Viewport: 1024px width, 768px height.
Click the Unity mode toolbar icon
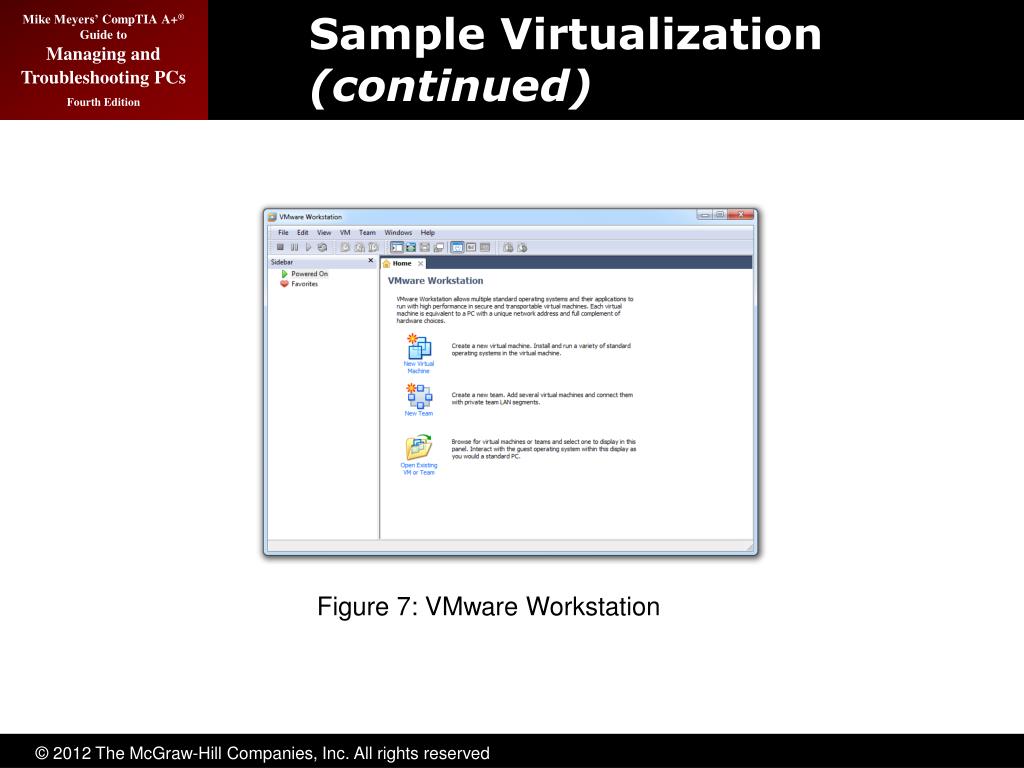(x=439, y=248)
